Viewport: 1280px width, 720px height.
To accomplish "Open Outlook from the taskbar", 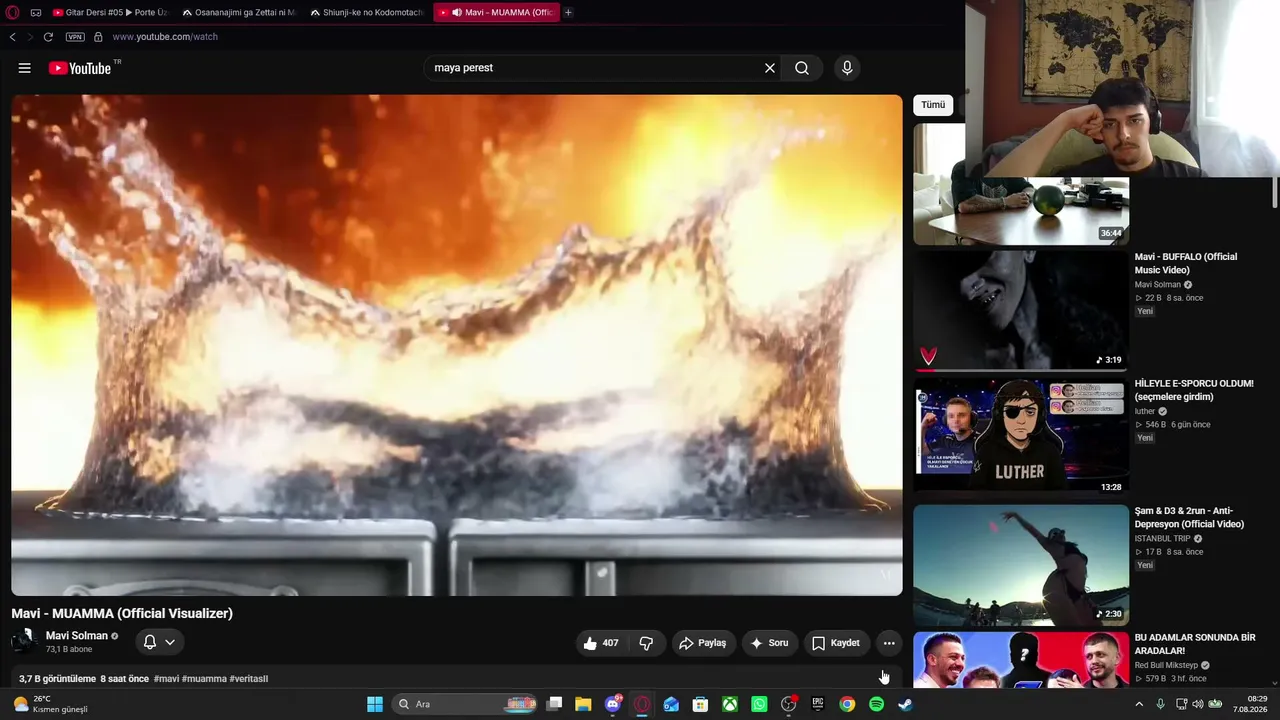I will (x=671, y=704).
